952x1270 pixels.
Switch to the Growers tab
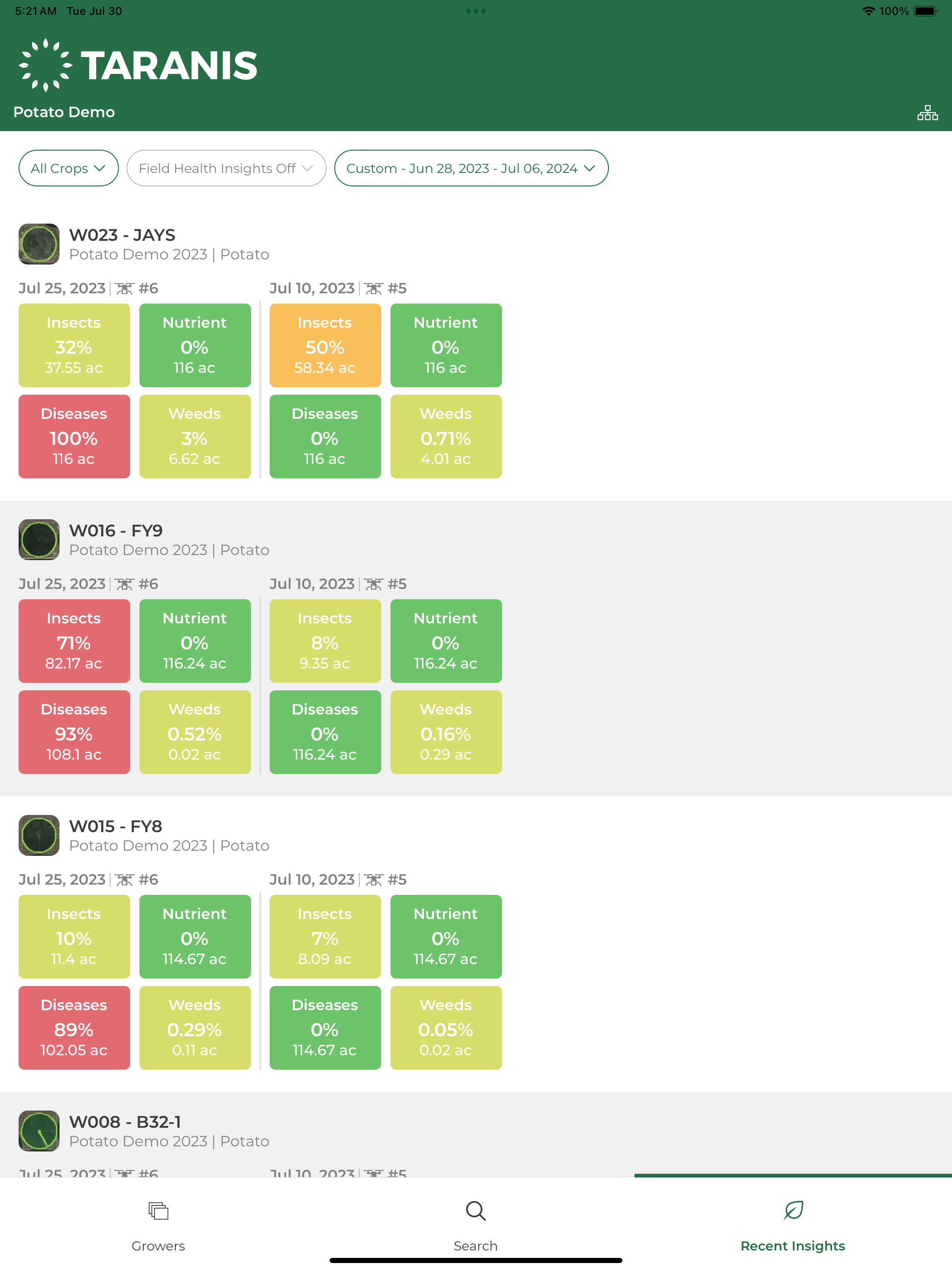(158, 1245)
